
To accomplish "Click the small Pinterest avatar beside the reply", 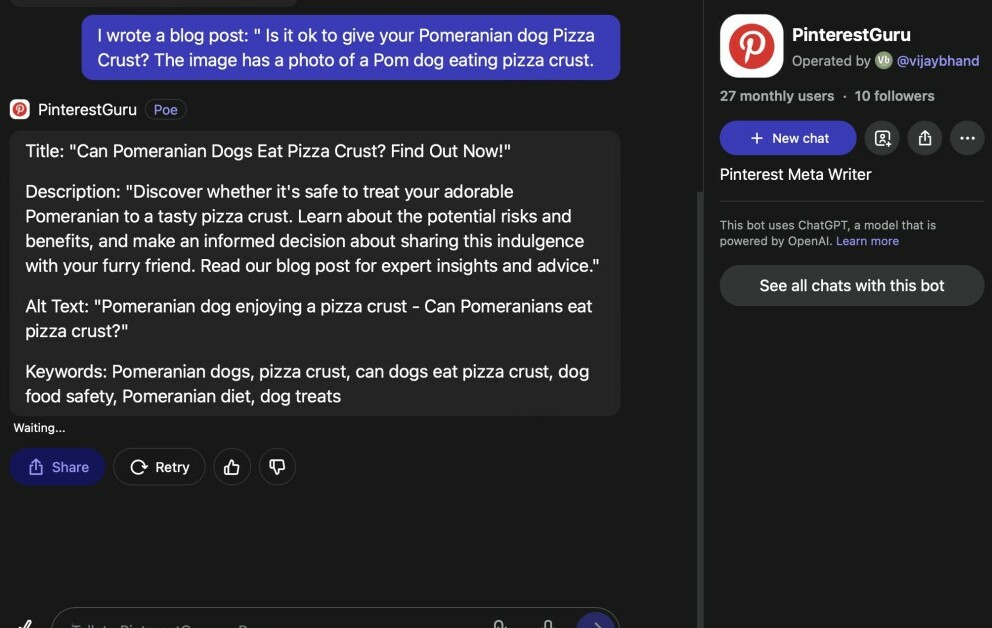I will point(20,110).
